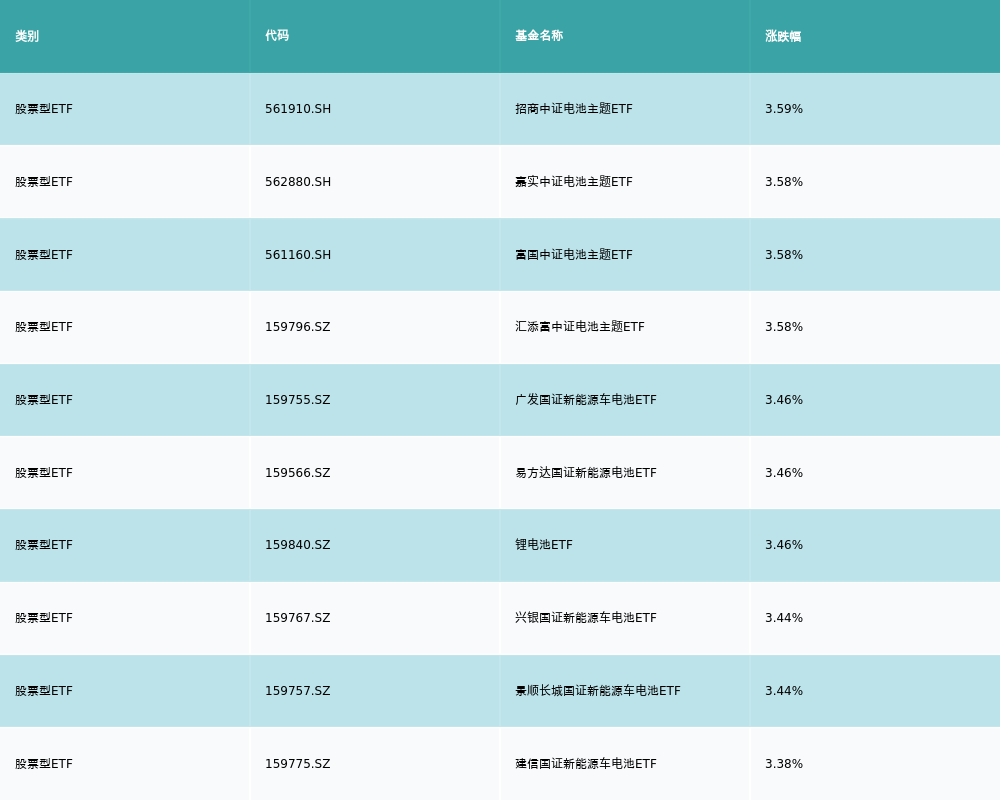Click 股票型ETF in the 159755.SZ row
The height and width of the screenshot is (800, 1000).
point(44,400)
